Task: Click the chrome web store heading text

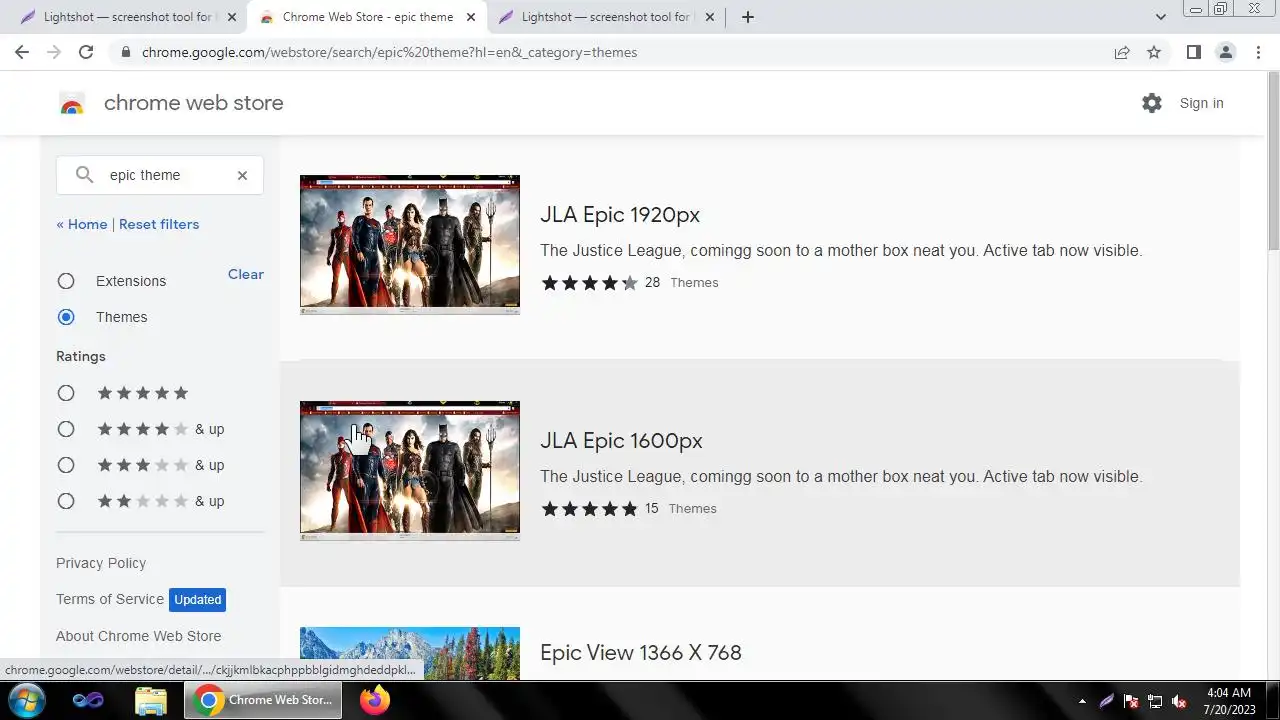Action: (x=194, y=103)
